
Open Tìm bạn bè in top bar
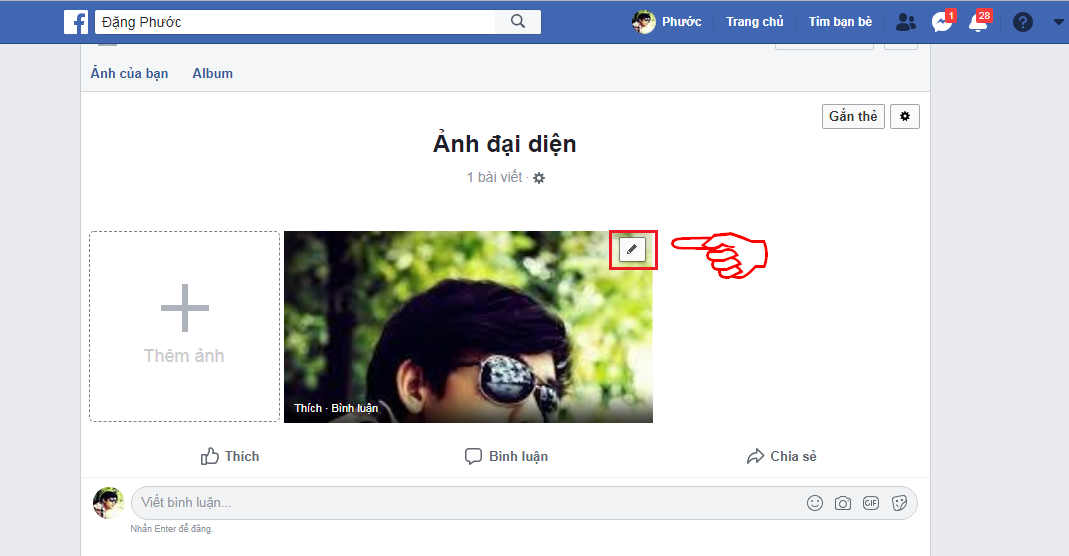coord(840,22)
